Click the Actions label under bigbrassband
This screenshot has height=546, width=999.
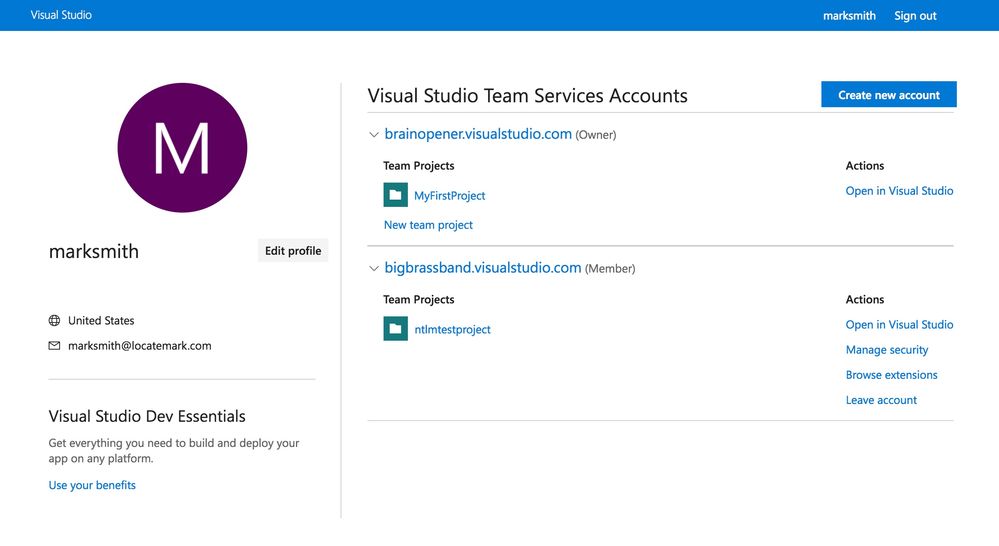[865, 299]
